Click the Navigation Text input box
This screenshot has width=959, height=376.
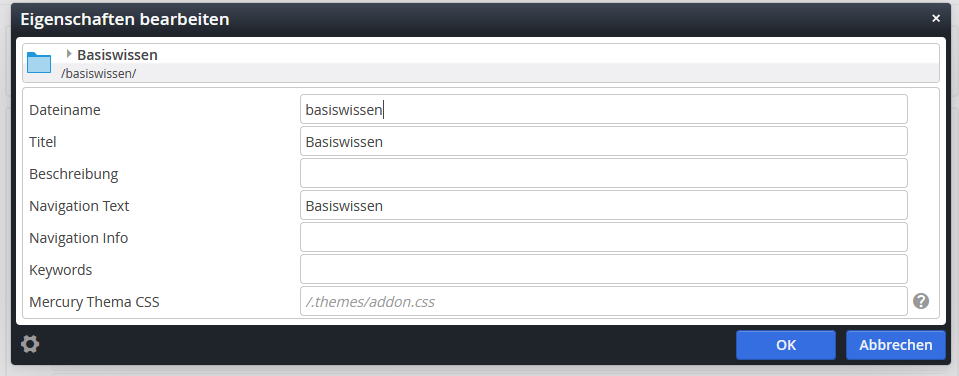tap(604, 205)
